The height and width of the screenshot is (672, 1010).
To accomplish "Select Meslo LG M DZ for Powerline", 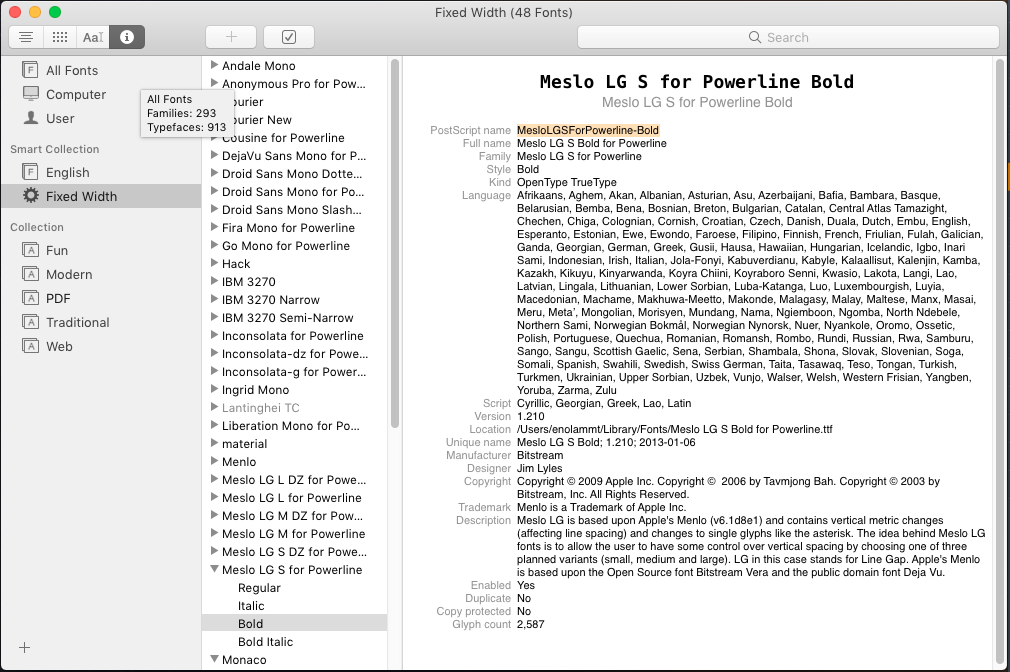I will [x=292, y=516].
